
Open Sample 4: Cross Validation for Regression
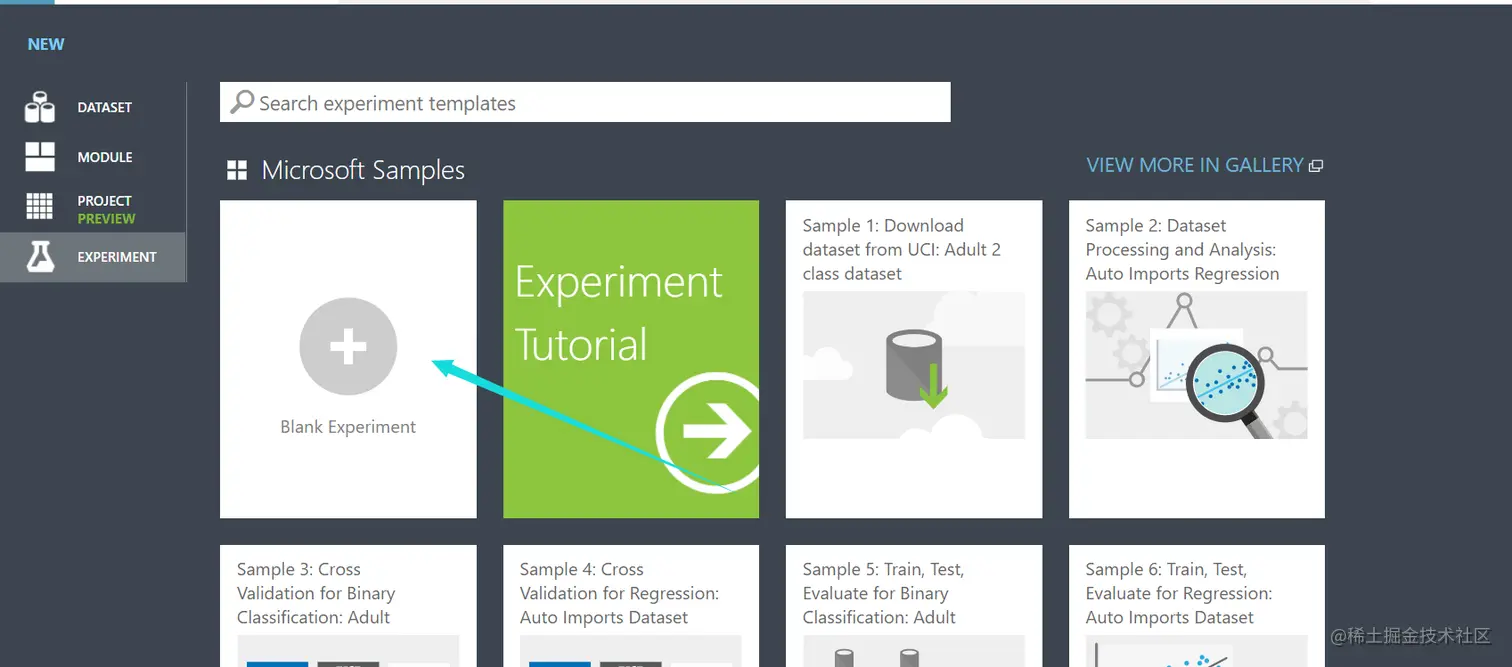point(631,606)
